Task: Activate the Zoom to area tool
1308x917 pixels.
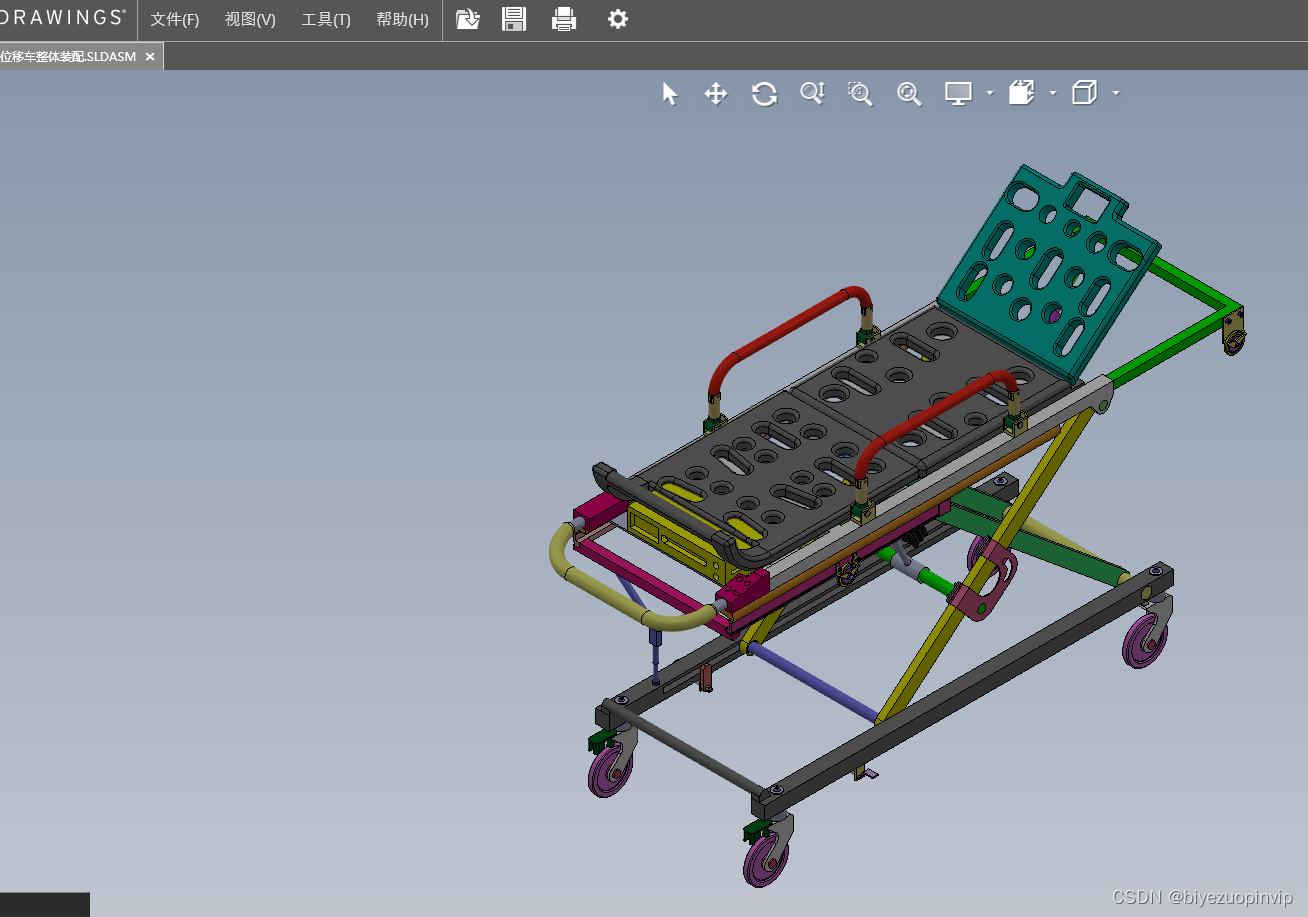Action: pos(860,94)
